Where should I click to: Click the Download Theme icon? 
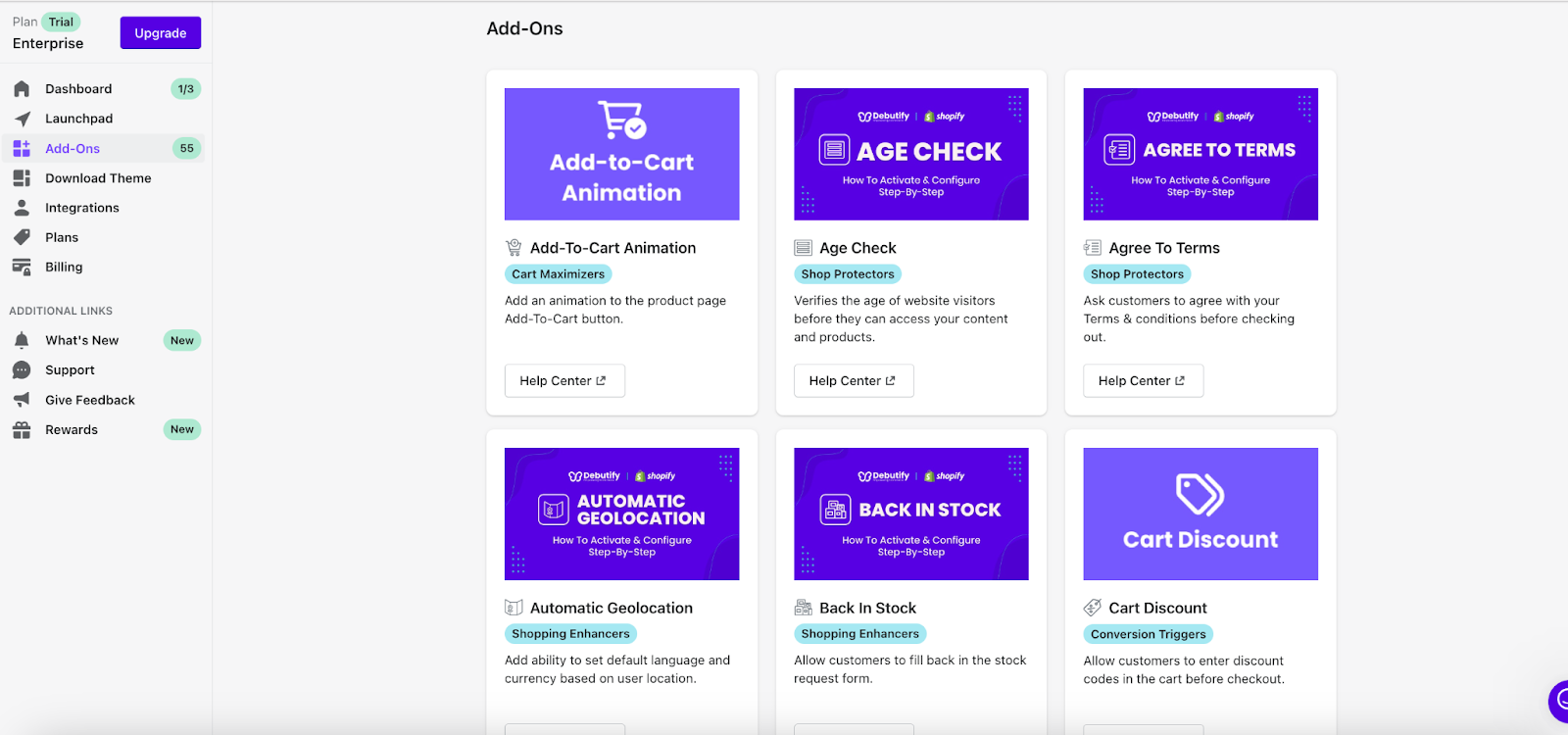pos(22,178)
